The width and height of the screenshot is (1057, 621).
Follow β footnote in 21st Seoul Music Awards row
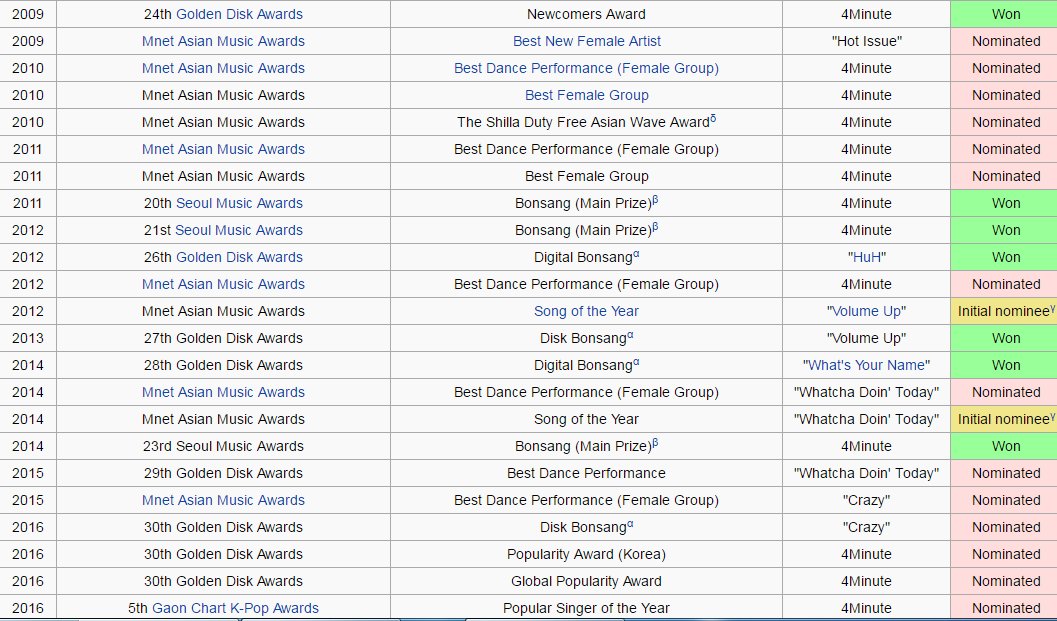coord(655,227)
